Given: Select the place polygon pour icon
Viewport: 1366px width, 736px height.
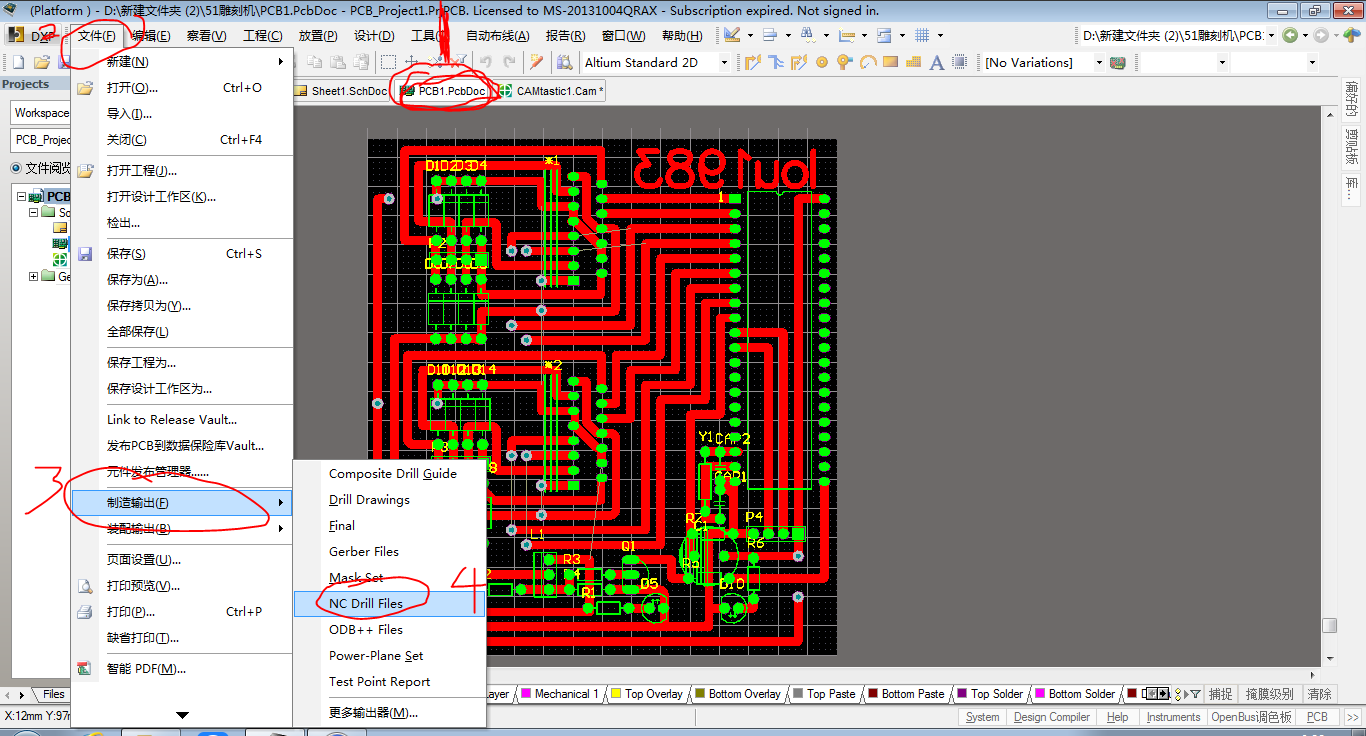Looking at the screenshot, I should pyautogui.click(x=913, y=62).
